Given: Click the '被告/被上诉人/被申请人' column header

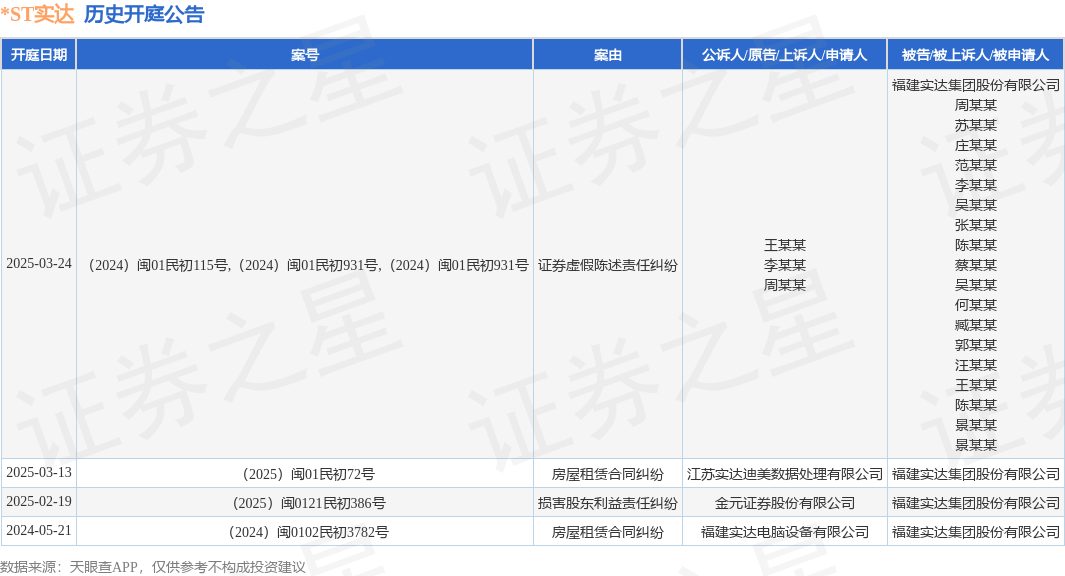Looking at the screenshot, I should click(975, 55).
